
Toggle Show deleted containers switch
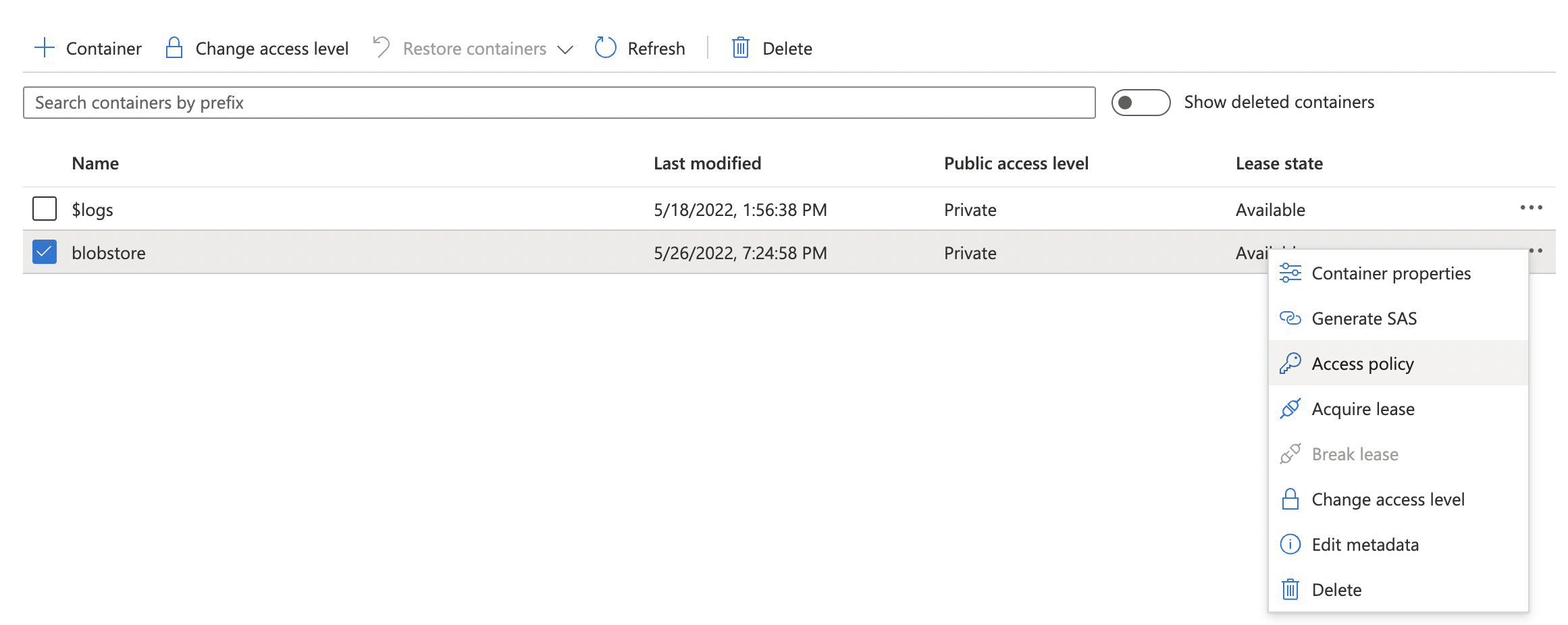[1141, 103]
